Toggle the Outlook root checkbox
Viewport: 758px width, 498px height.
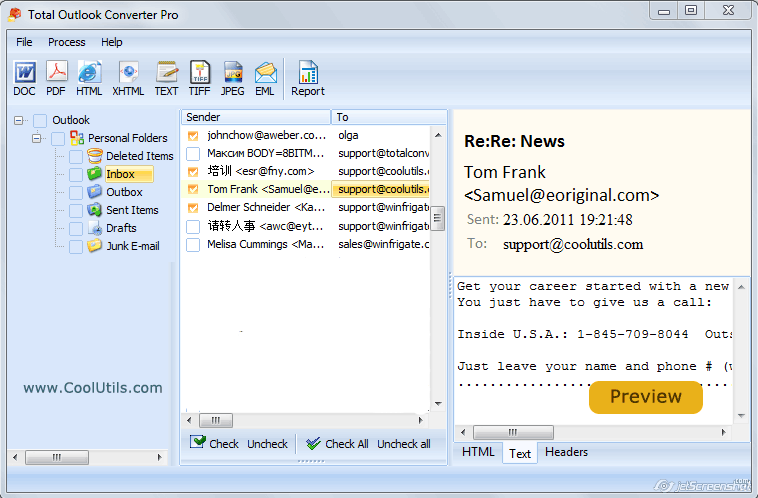(40, 120)
